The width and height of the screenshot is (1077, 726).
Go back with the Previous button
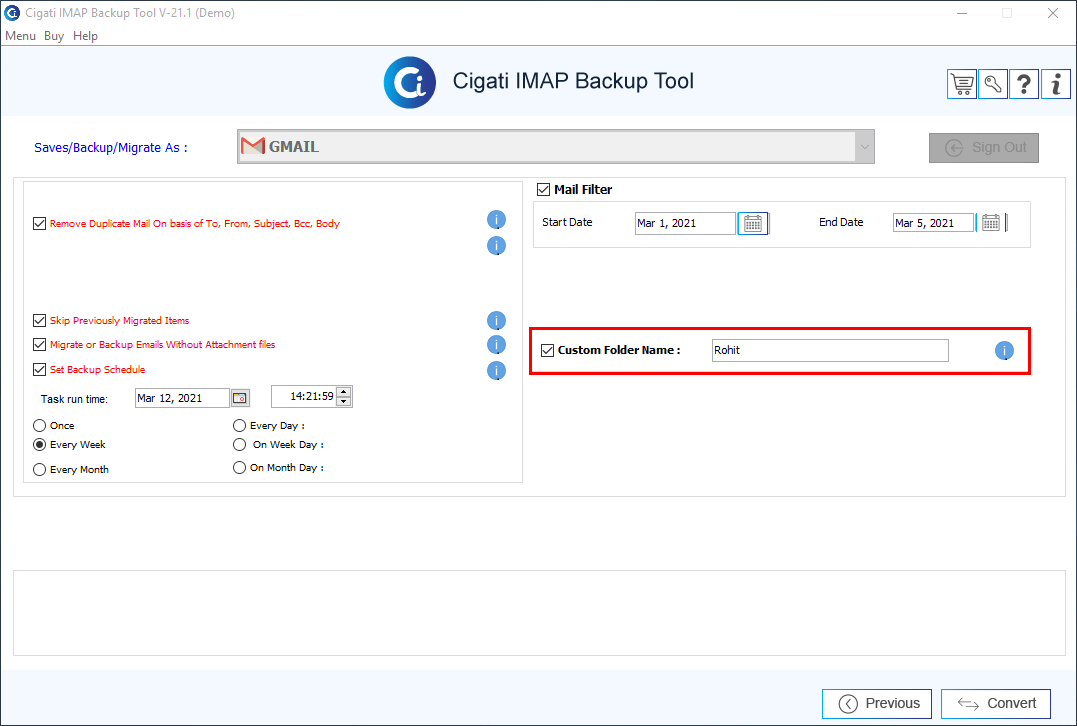877,703
